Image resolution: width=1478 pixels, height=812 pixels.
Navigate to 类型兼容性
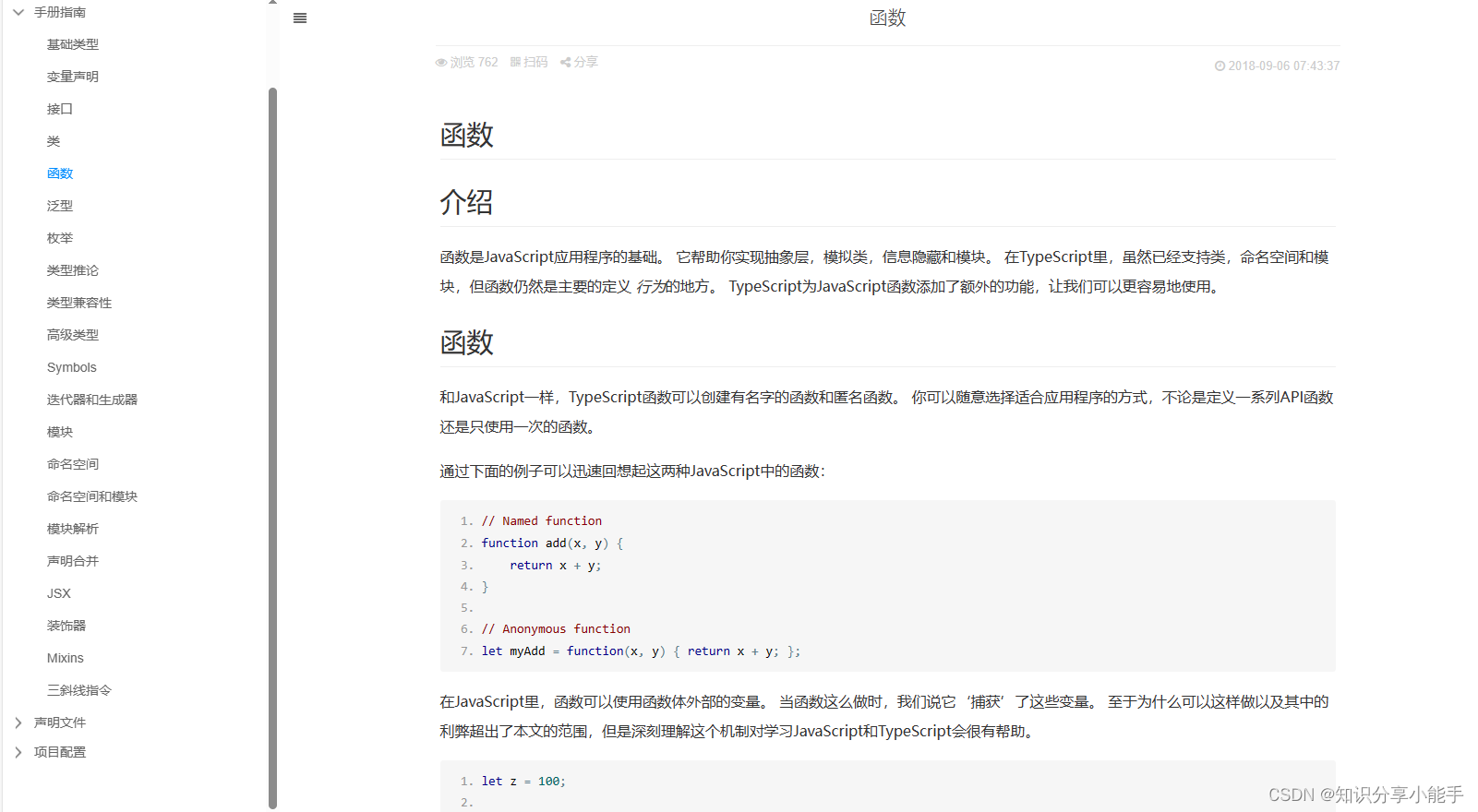79,303
